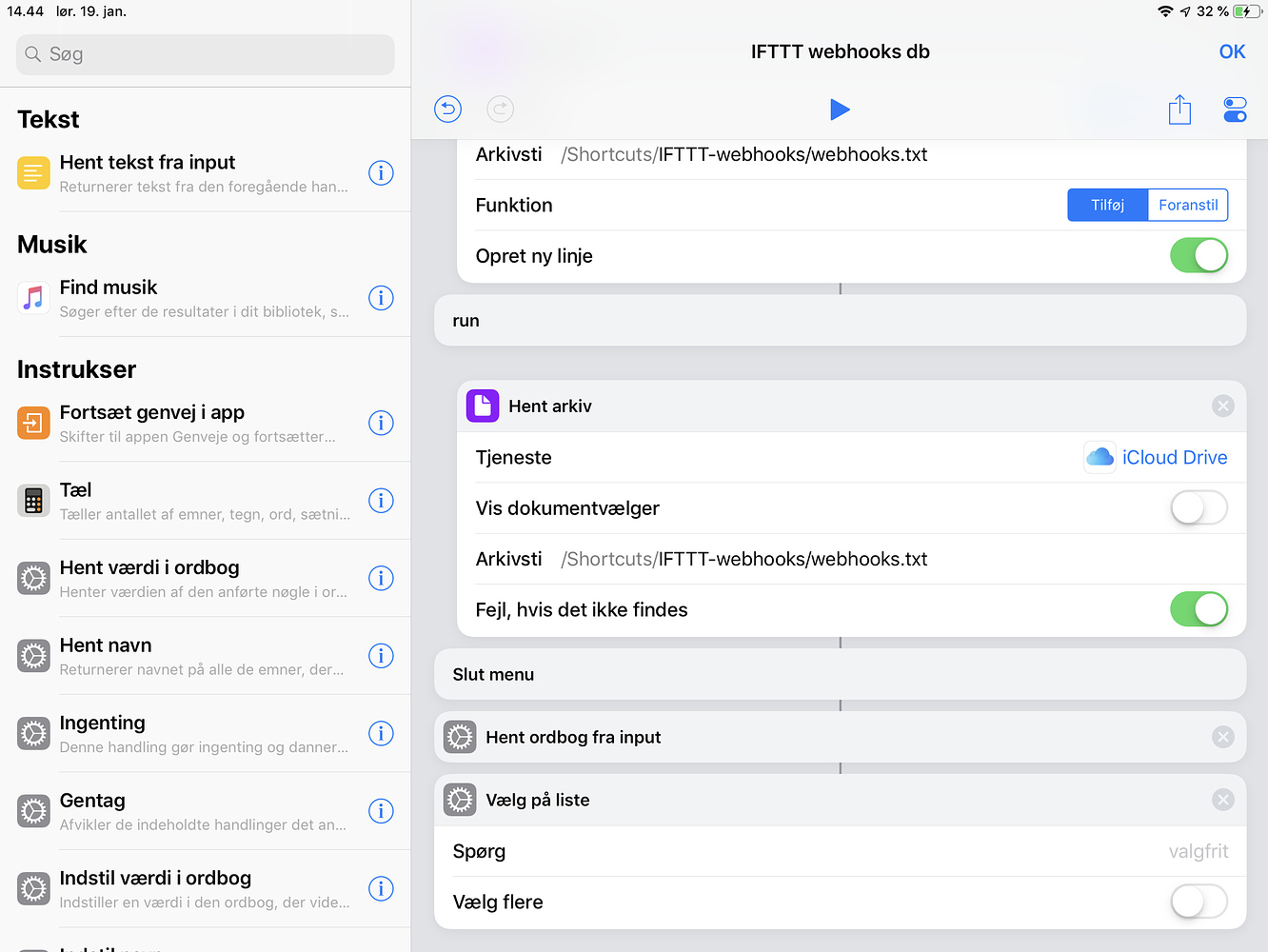
Task: Switch Funktion to Foranstil
Action: click(x=1188, y=205)
